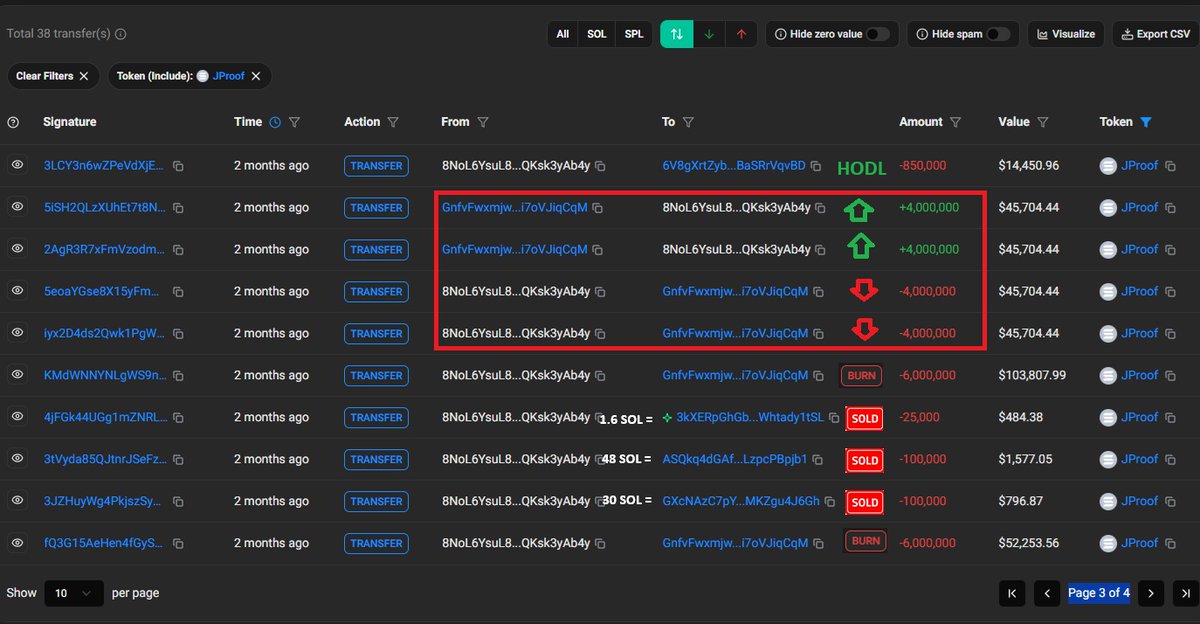Select the bidirectional transfers arrows filter

coord(677,34)
